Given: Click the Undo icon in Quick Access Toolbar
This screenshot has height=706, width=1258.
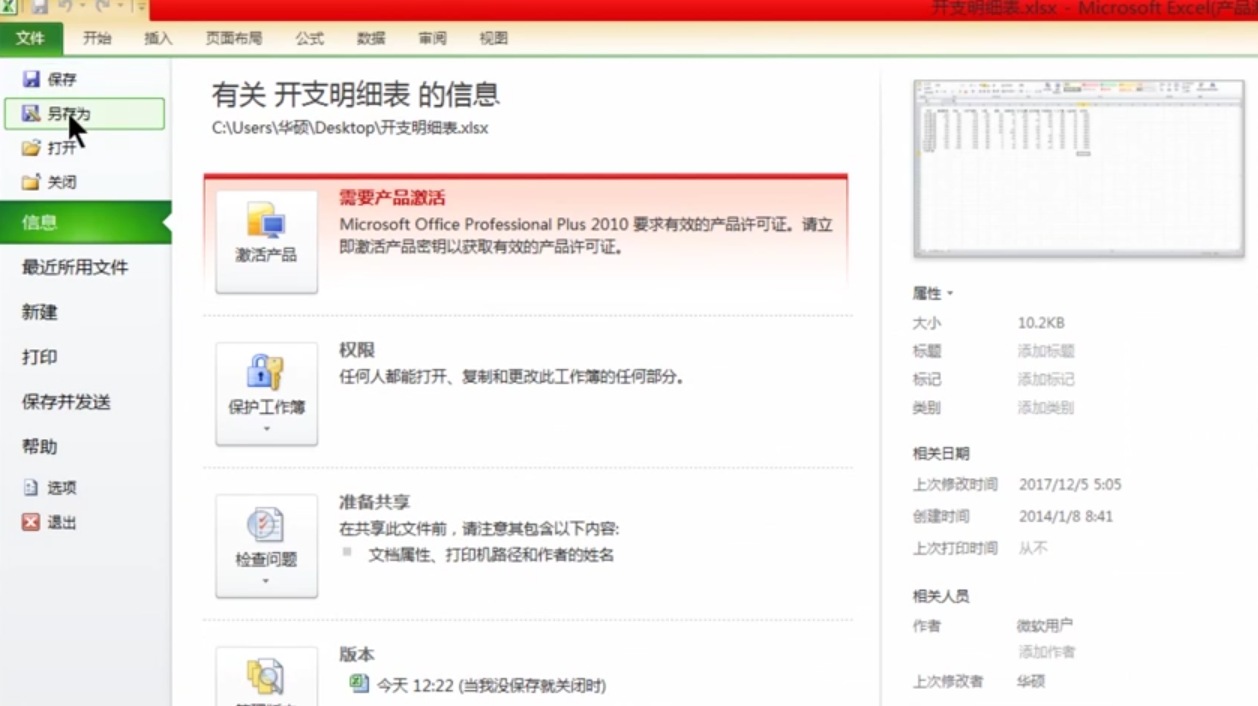Looking at the screenshot, I should click(67, 8).
